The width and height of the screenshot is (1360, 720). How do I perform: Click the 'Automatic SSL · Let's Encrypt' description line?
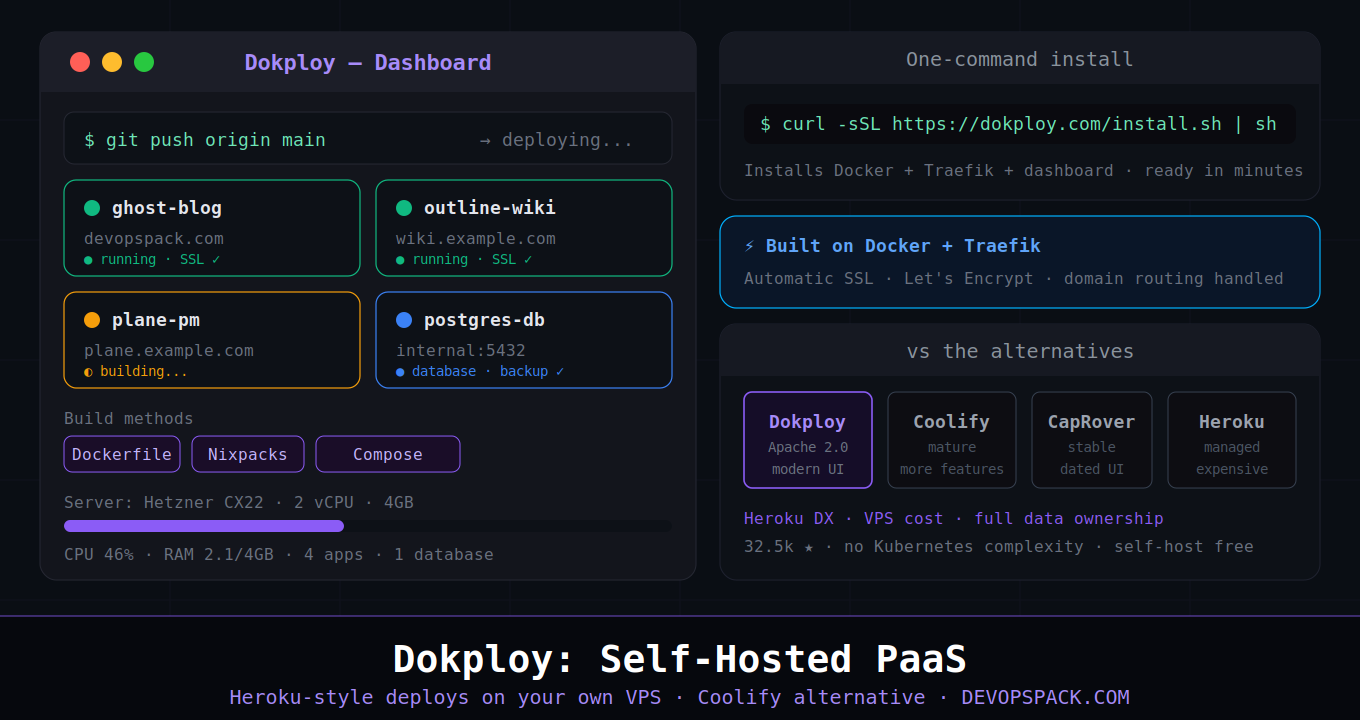[x=1014, y=279]
